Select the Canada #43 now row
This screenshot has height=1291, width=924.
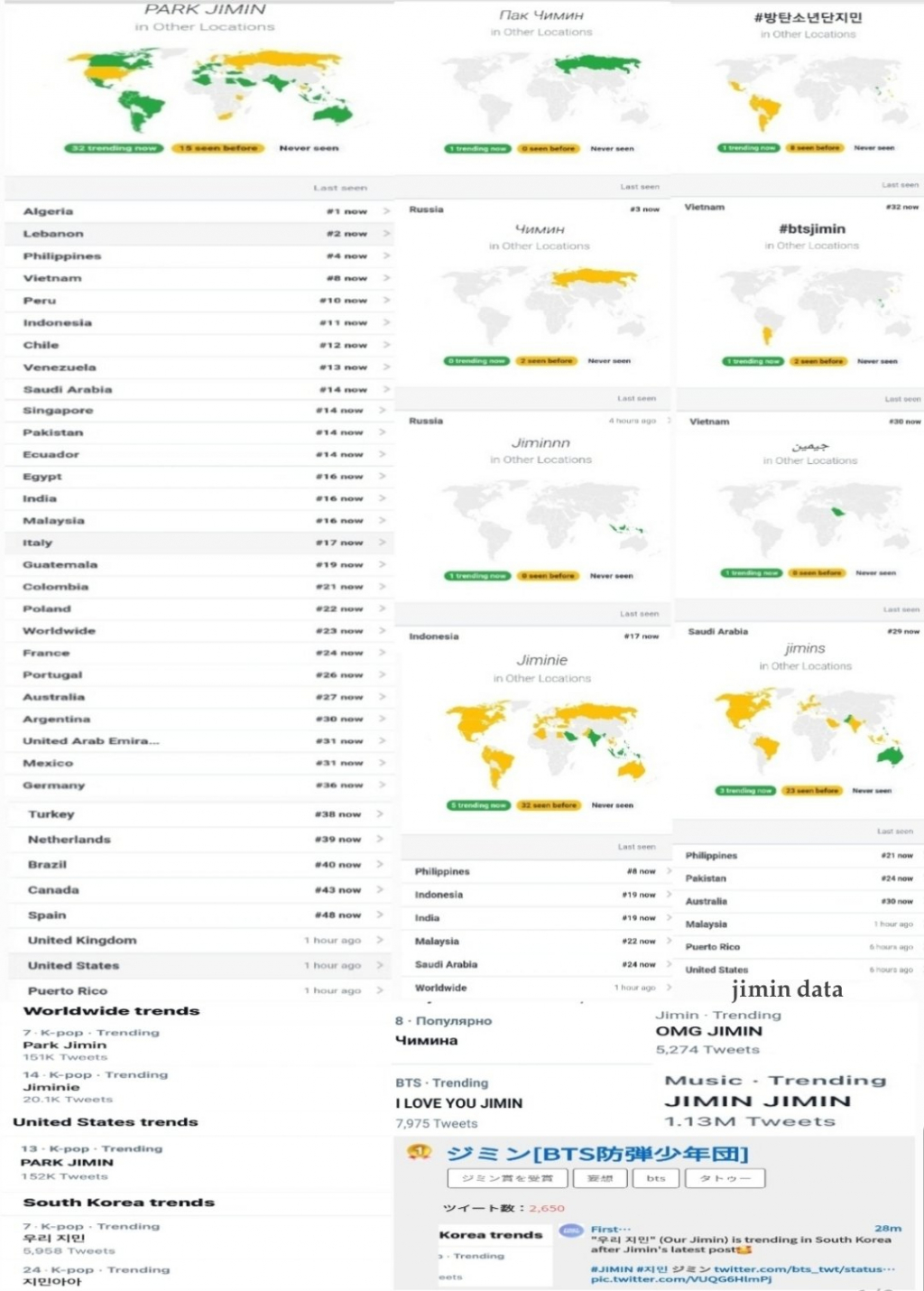199,890
